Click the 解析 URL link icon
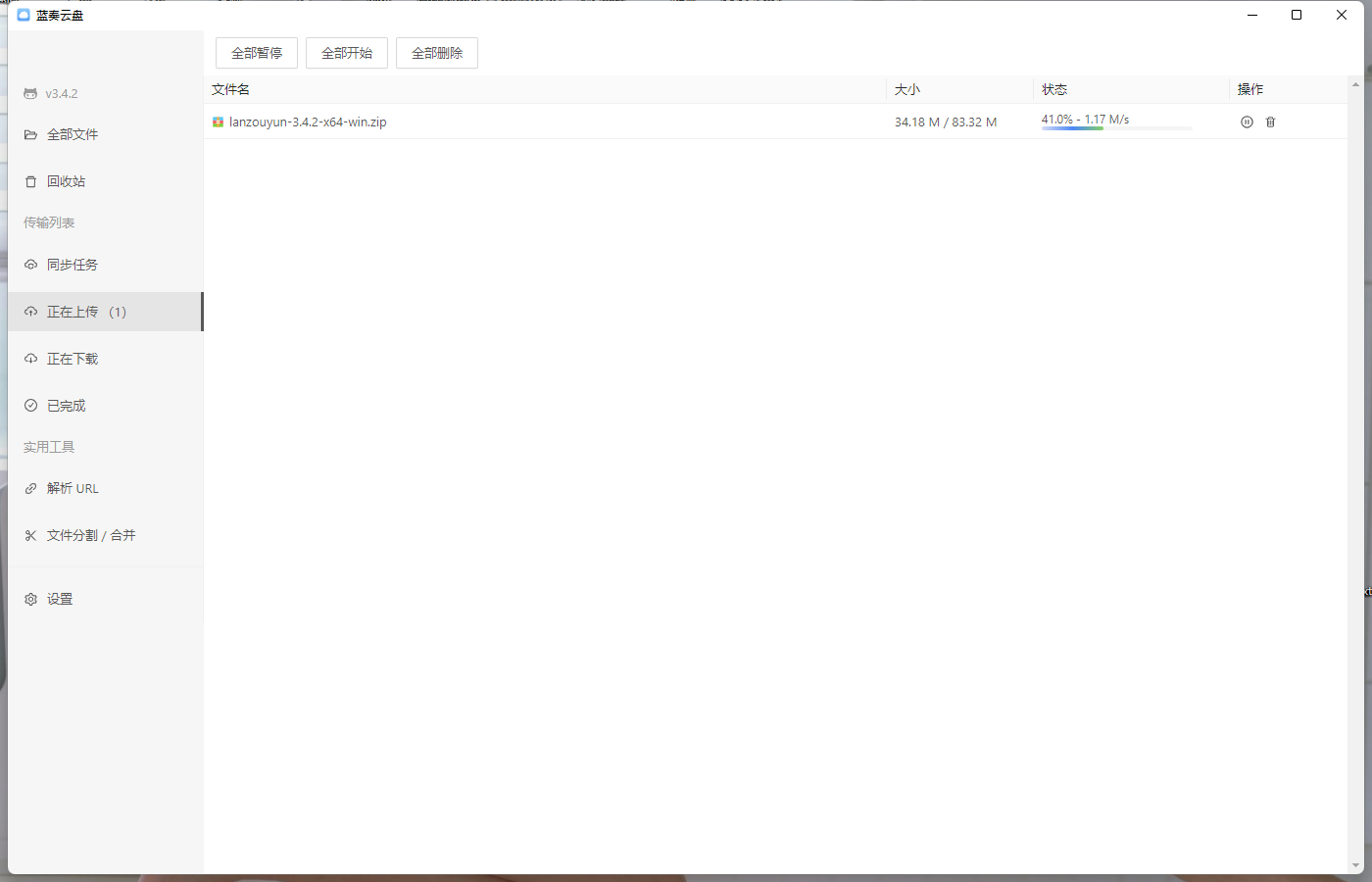 point(30,488)
